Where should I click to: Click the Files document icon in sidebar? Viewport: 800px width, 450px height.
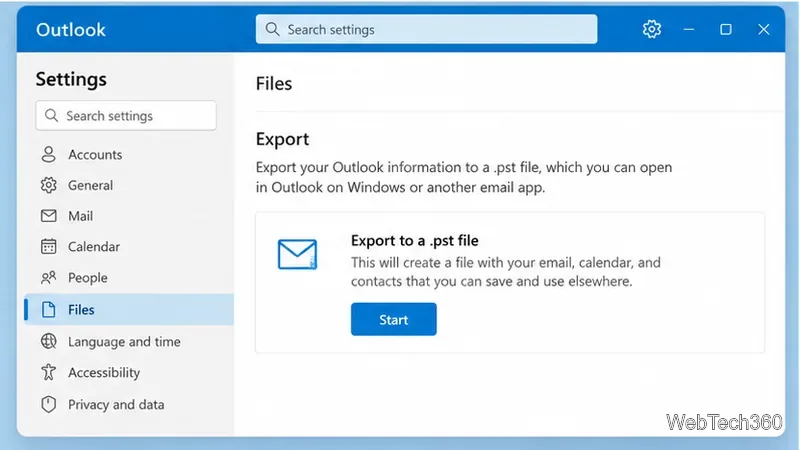[48, 309]
